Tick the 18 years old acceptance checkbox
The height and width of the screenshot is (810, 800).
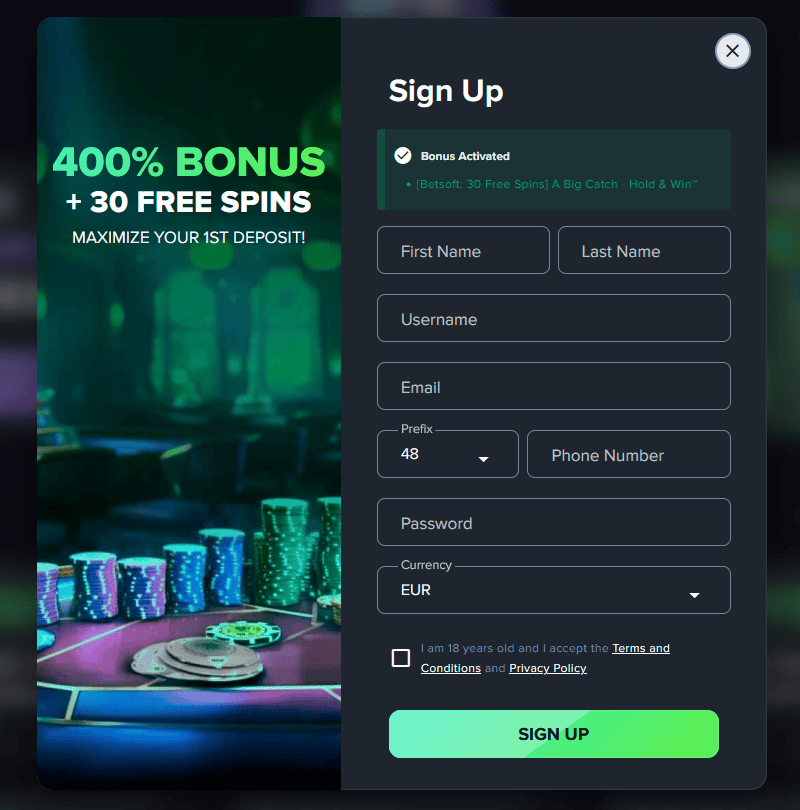[401, 658]
